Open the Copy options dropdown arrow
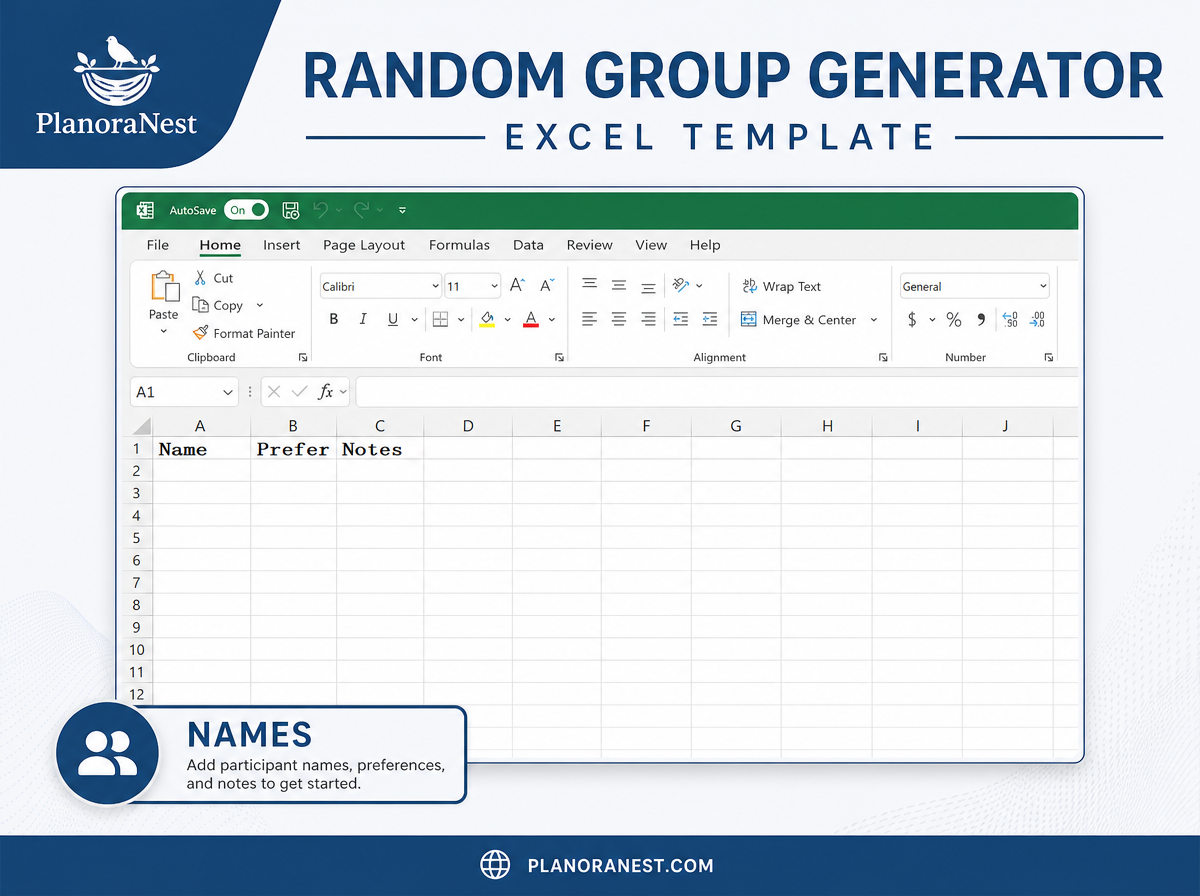Image resolution: width=1200 pixels, height=896 pixels. [x=260, y=305]
